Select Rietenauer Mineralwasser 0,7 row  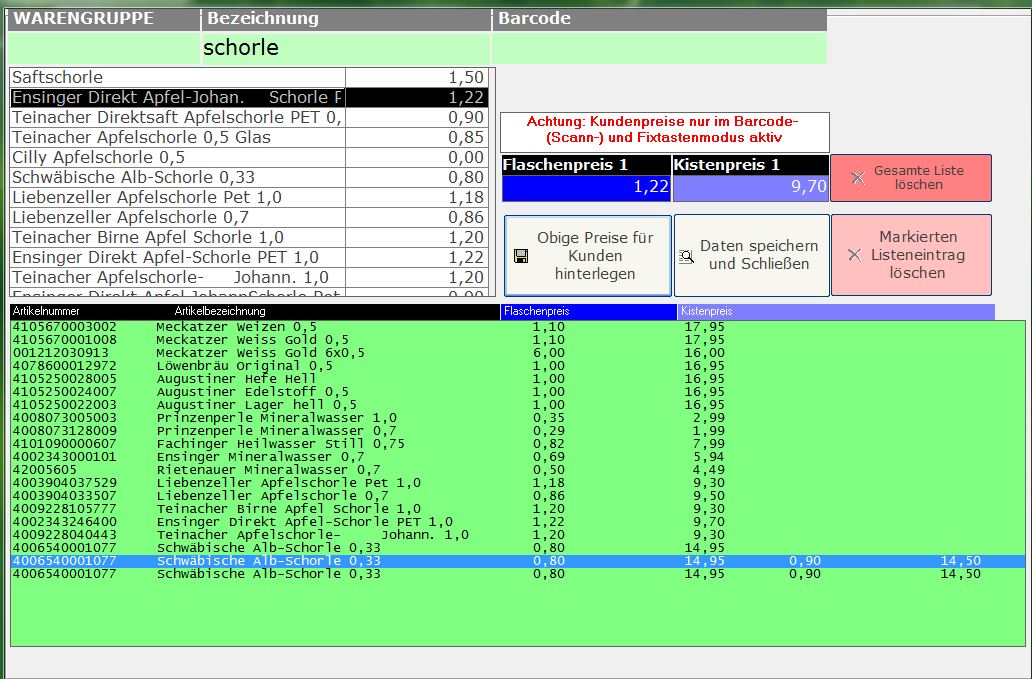pos(518,470)
